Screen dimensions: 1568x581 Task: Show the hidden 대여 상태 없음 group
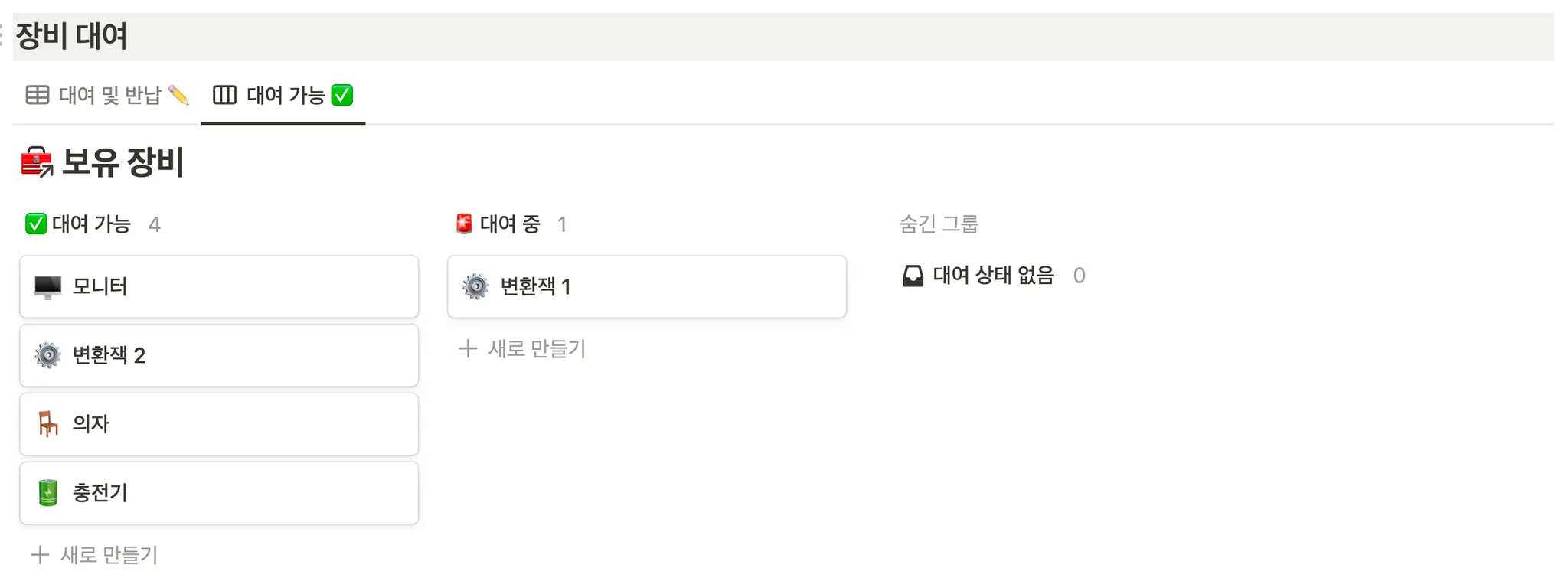[x=993, y=276]
